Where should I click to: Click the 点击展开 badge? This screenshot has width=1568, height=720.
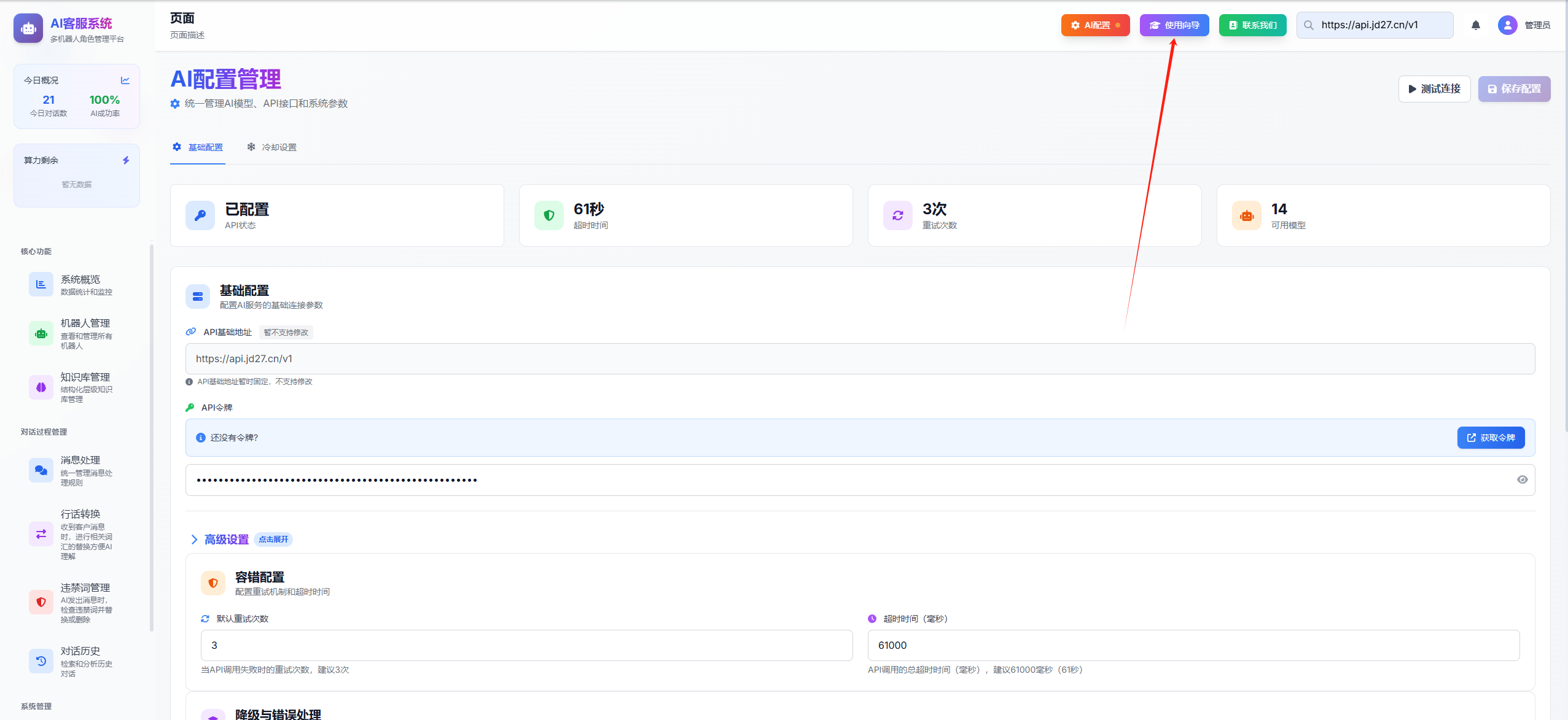coord(273,540)
